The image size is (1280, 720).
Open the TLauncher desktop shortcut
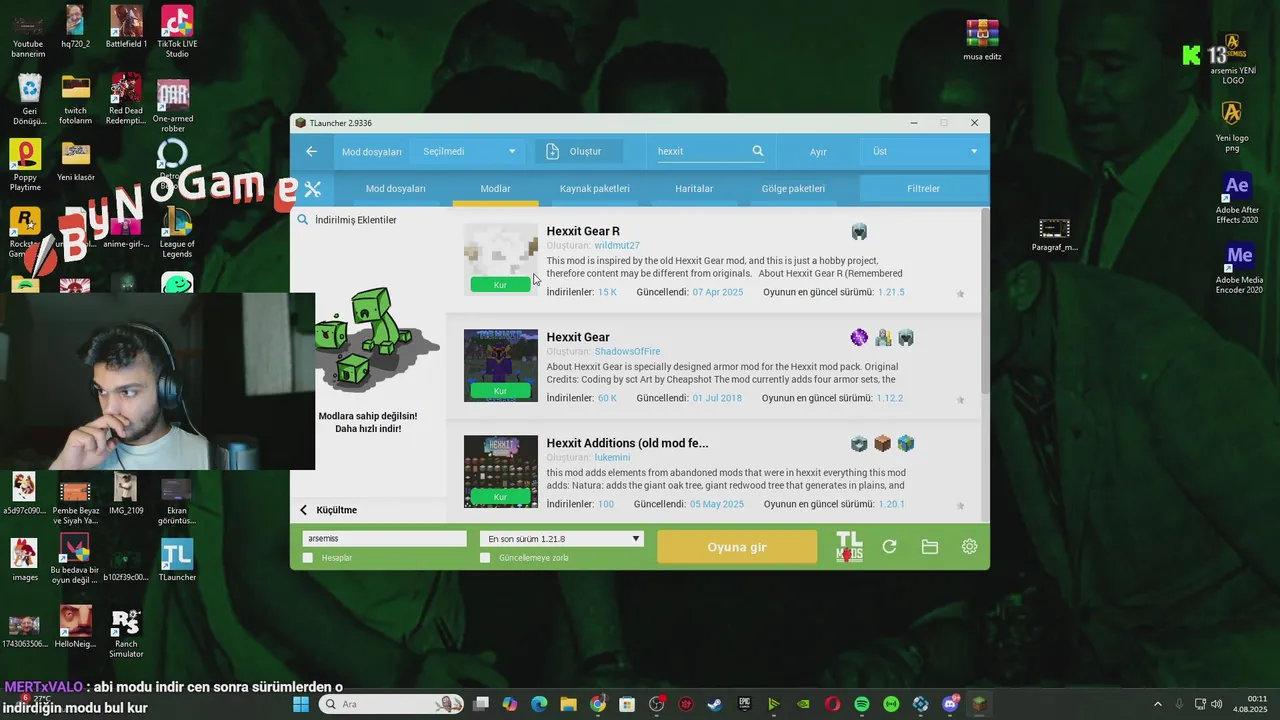[x=177, y=560]
